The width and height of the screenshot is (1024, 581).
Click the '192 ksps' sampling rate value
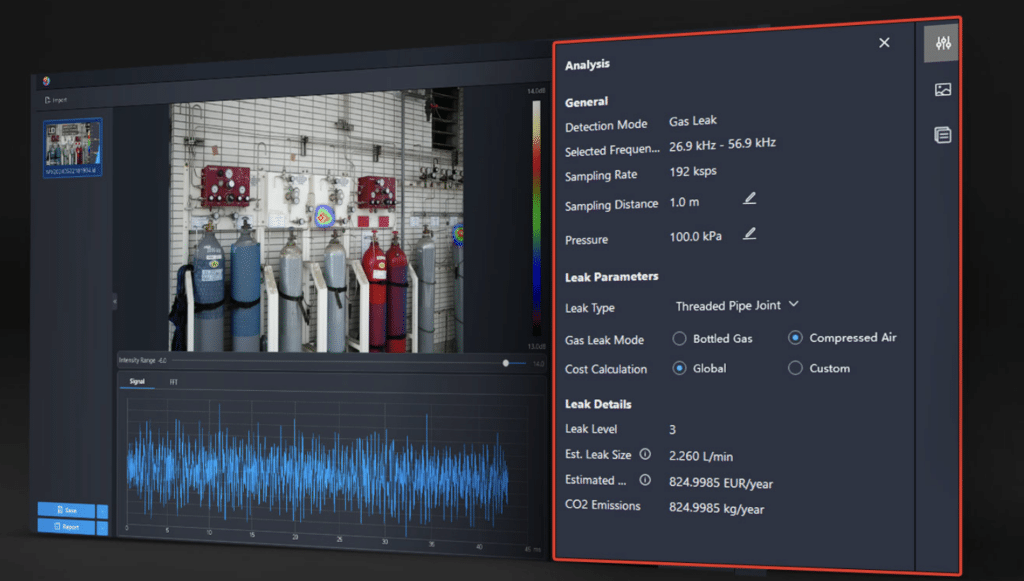(693, 172)
